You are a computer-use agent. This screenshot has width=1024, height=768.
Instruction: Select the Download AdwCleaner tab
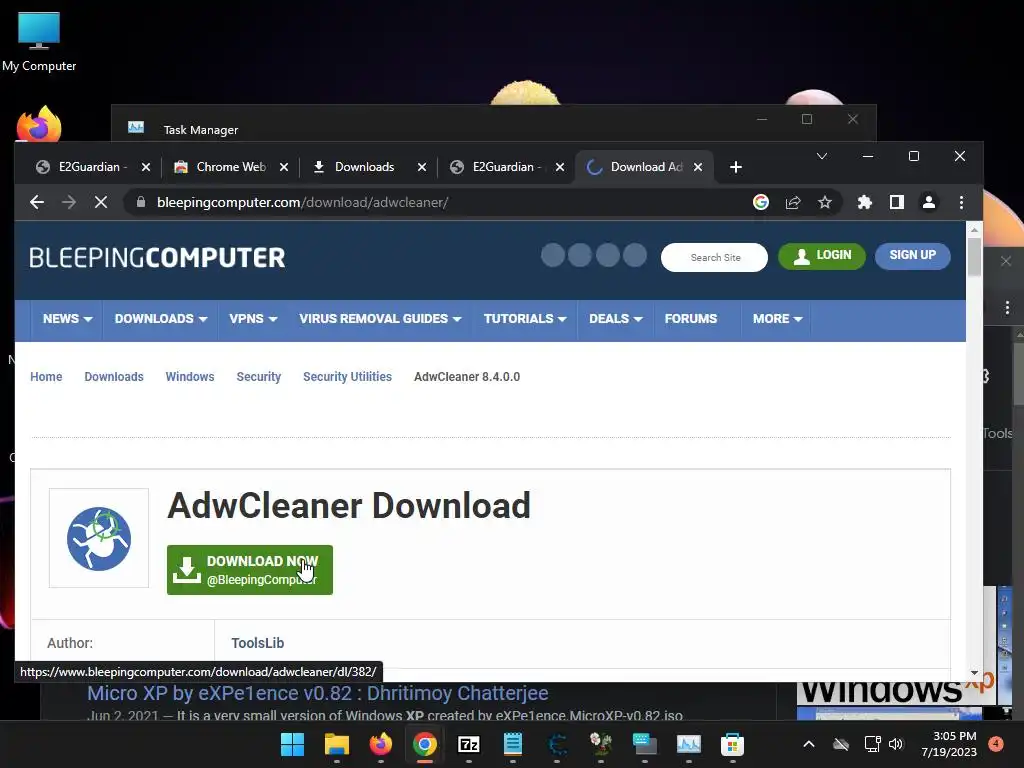point(643,167)
